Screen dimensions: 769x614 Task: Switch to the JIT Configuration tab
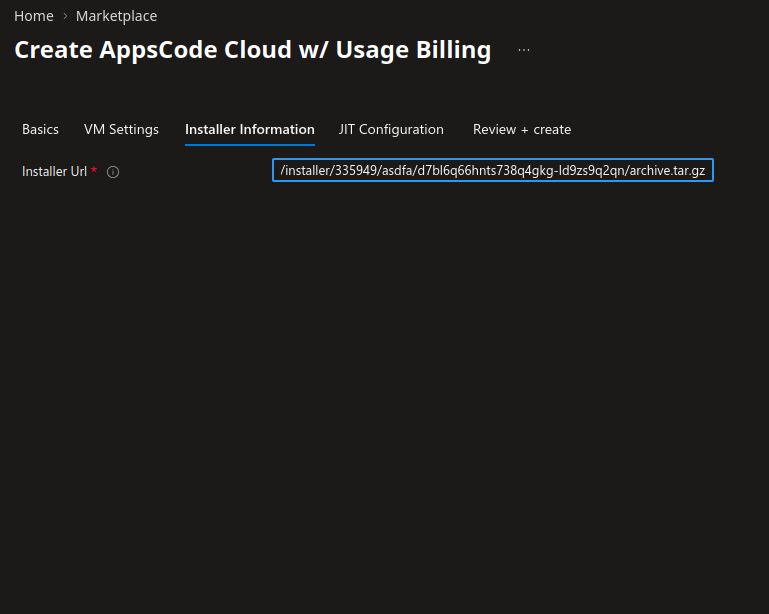point(391,129)
